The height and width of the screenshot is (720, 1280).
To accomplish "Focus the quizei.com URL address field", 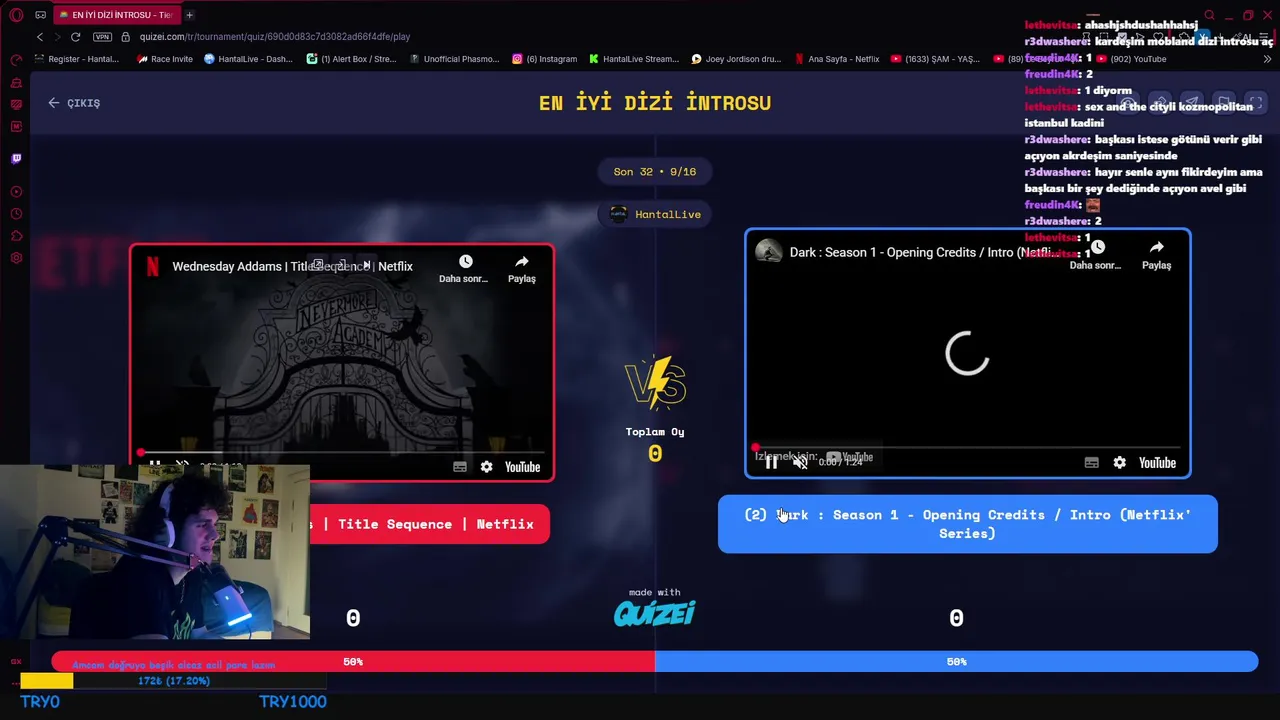I will tap(275, 37).
